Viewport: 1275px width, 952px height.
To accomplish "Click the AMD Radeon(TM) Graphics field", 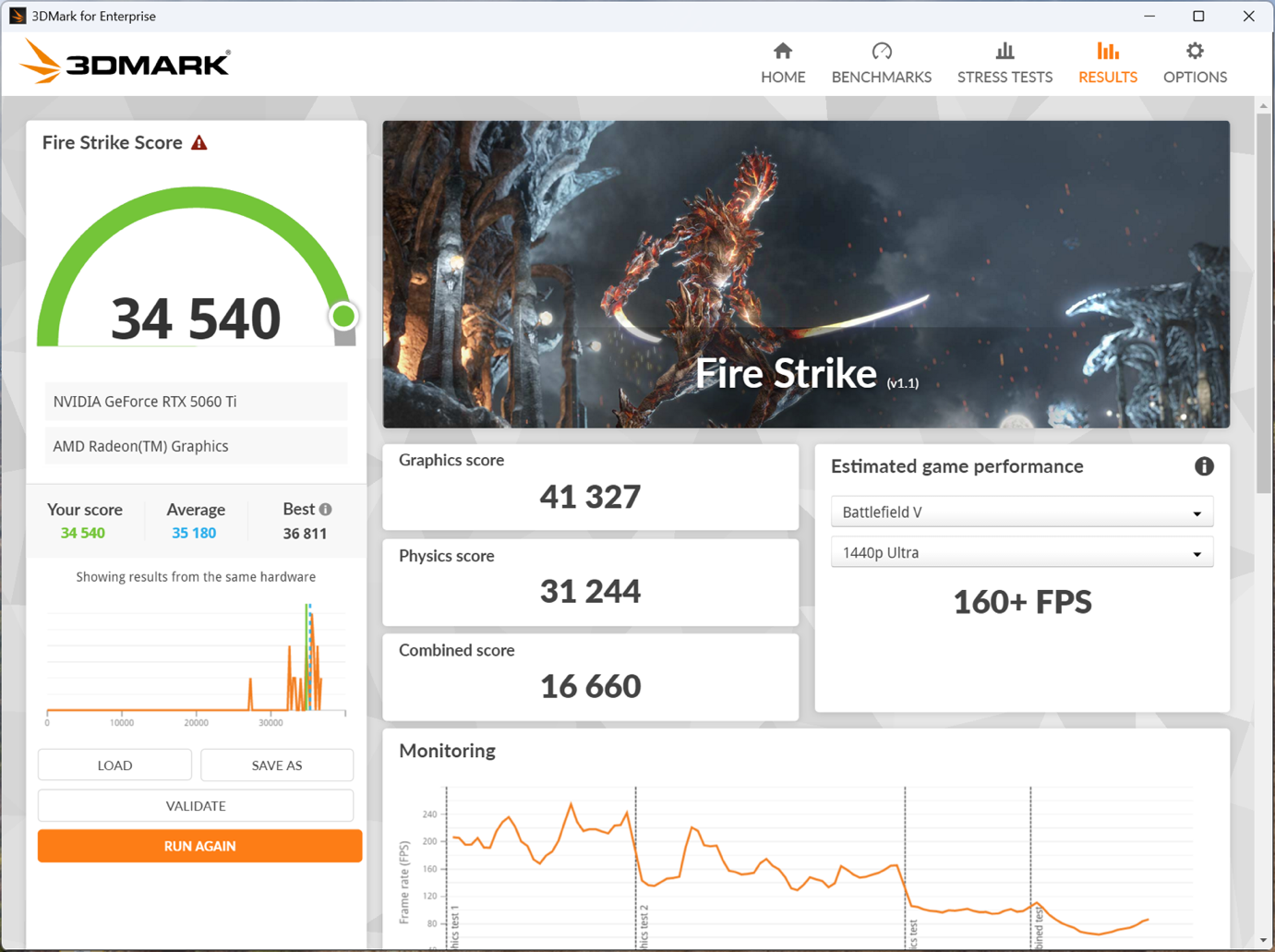I will (196, 446).
